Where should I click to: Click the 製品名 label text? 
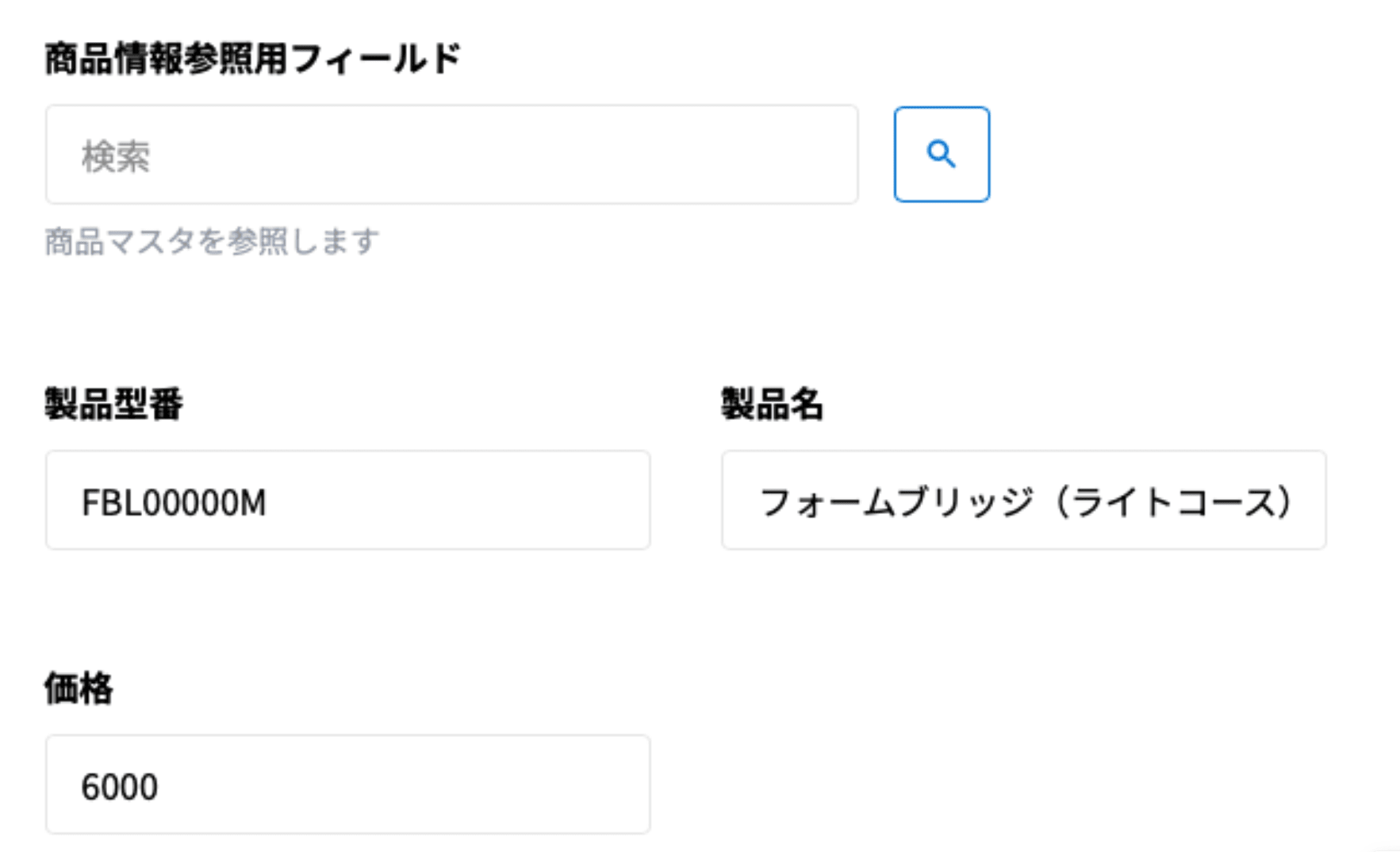tap(771, 404)
